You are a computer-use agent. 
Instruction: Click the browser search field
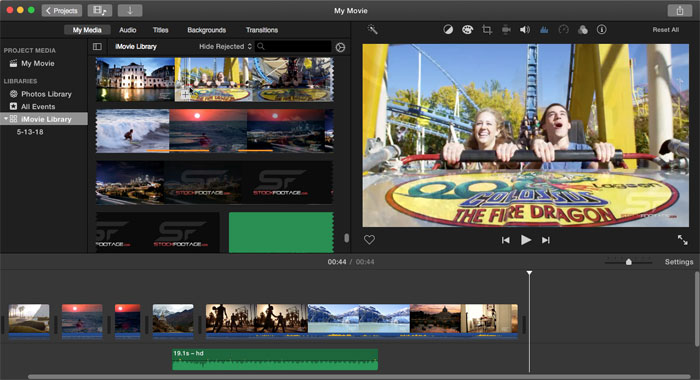pyautogui.click(x=293, y=46)
